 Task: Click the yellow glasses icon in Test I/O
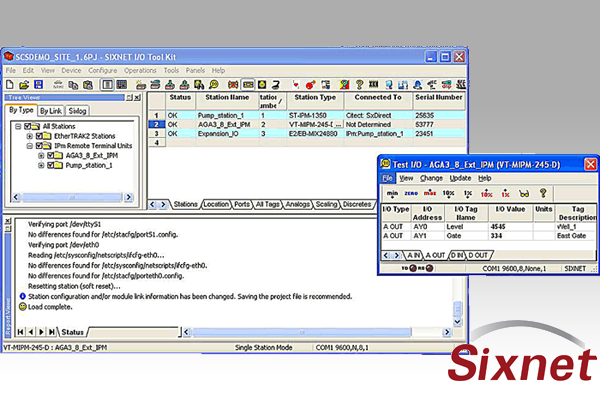tap(524, 194)
